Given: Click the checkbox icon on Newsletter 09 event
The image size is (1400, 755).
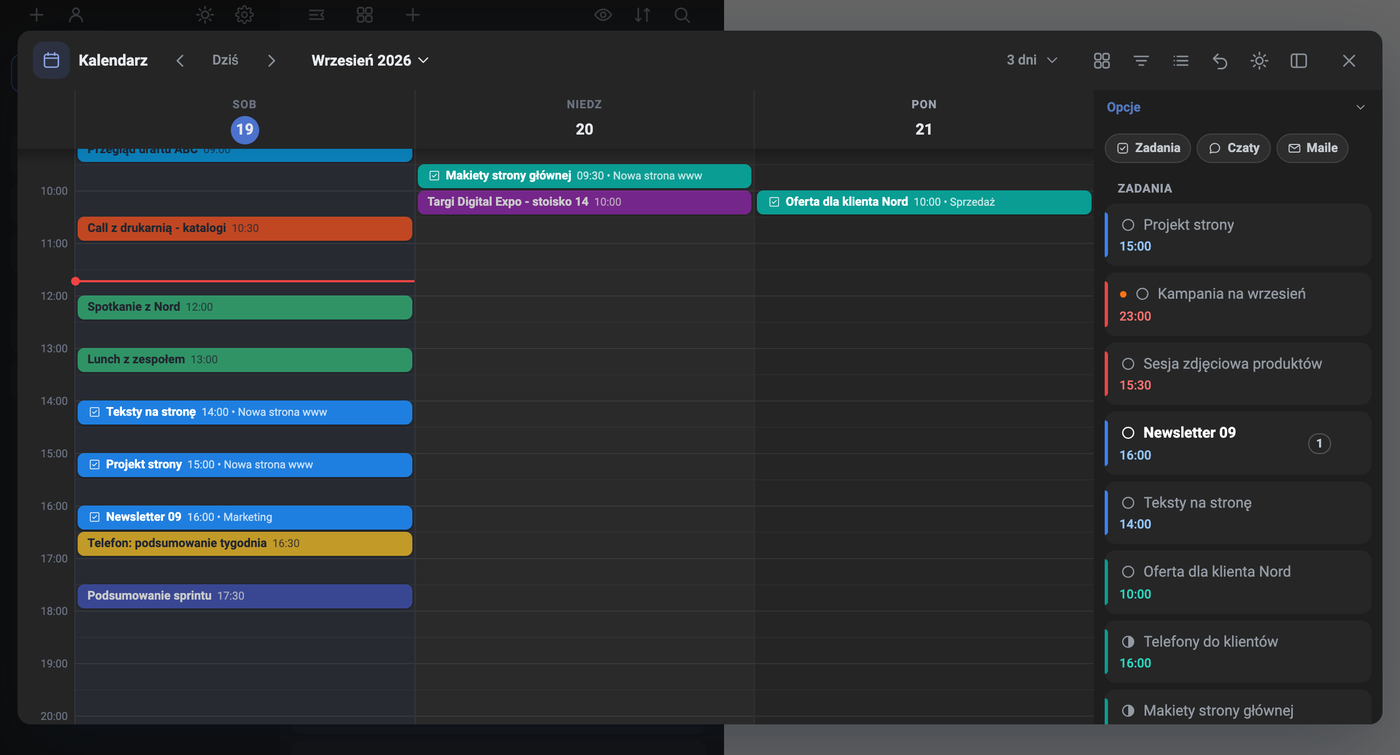Looking at the screenshot, I should tap(94, 517).
